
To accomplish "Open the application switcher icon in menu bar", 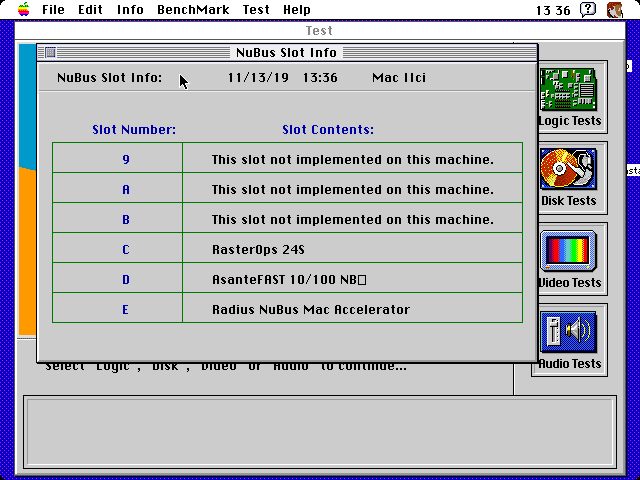I will point(615,9).
